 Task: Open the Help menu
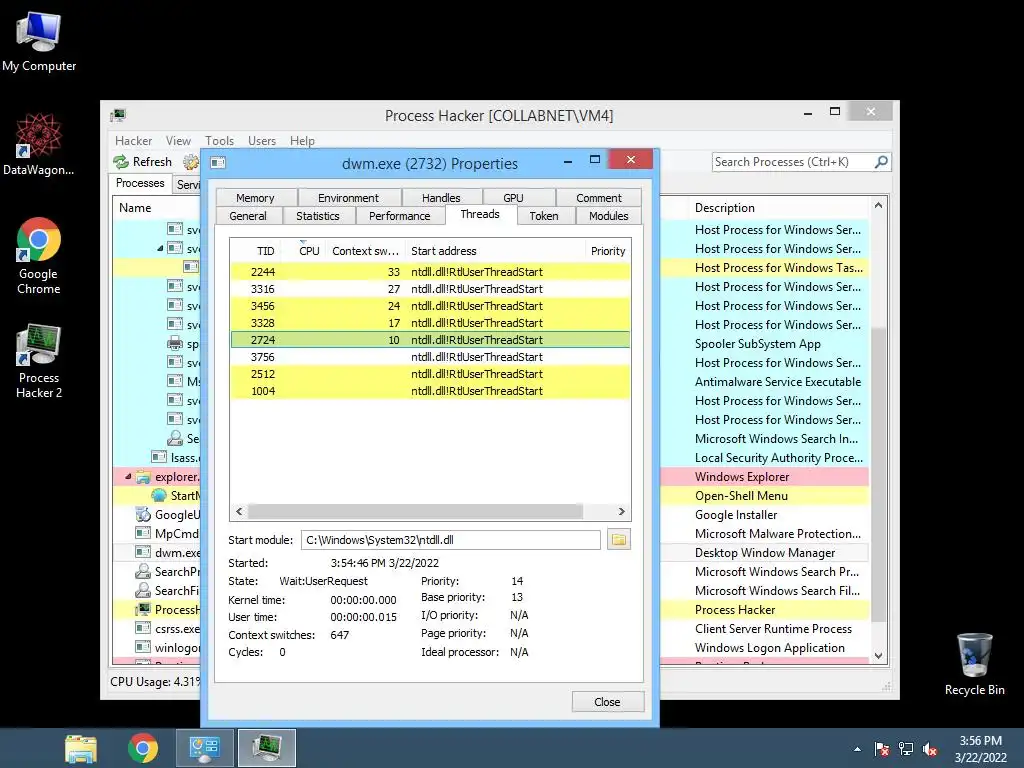302,140
